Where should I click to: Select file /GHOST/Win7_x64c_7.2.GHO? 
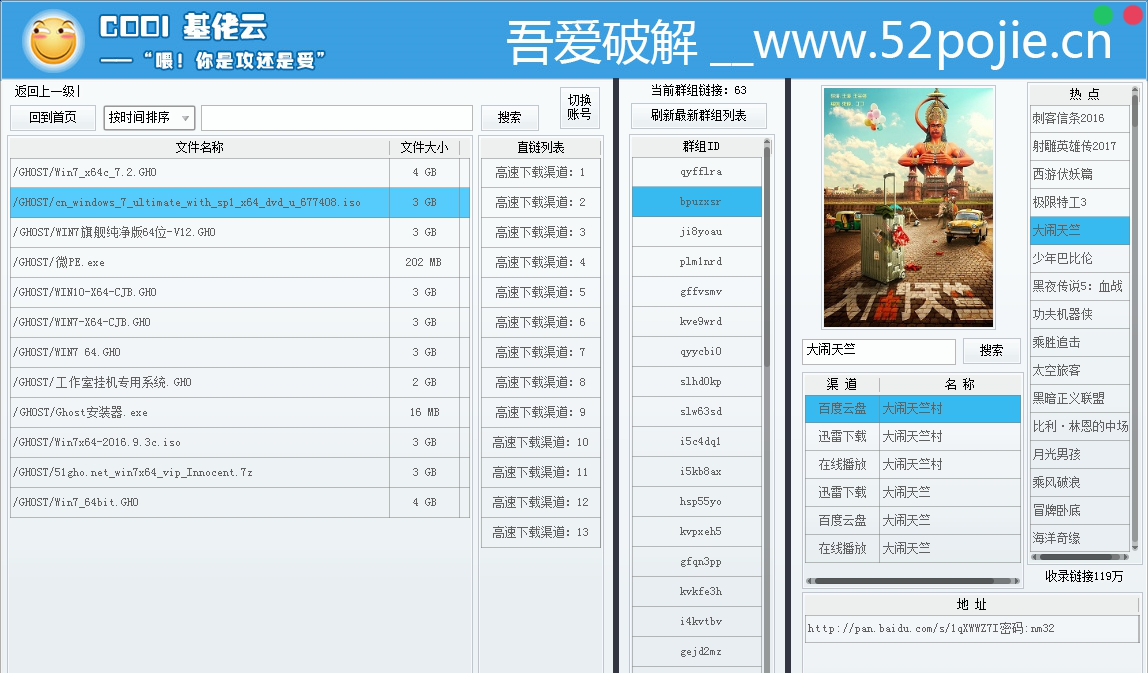(239, 173)
